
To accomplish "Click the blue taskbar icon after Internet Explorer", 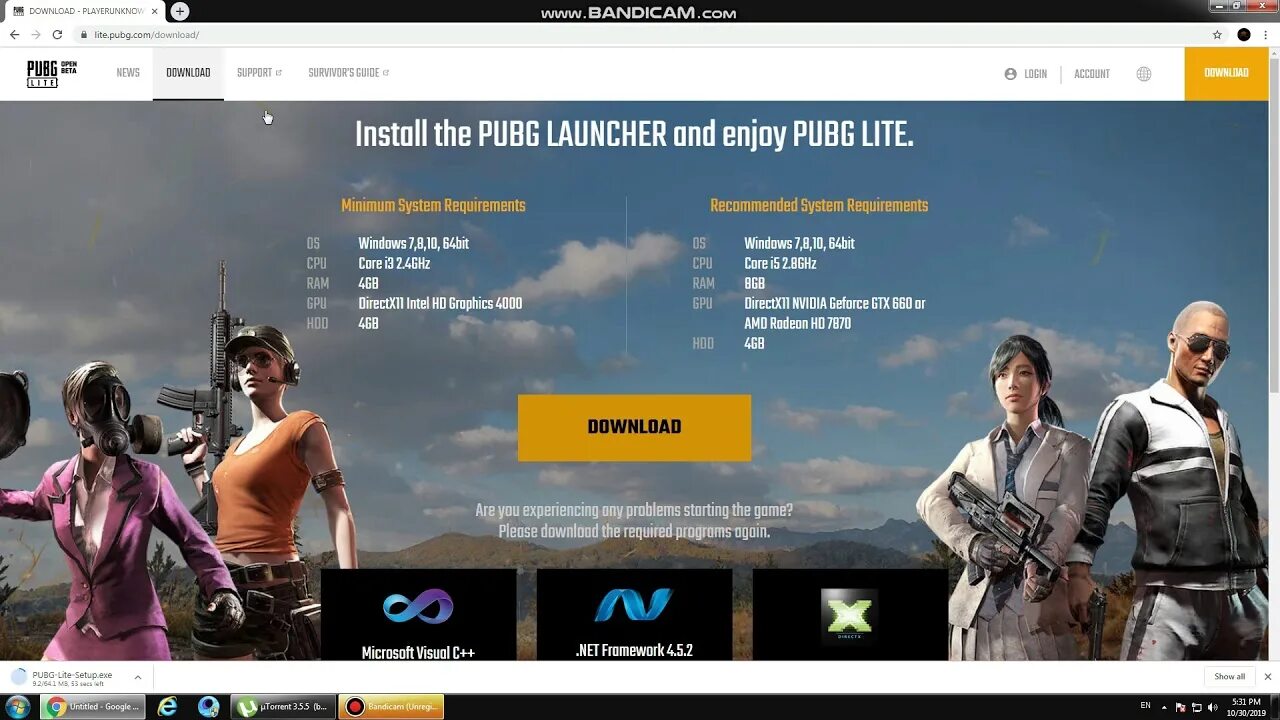I will tap(208, 707).
